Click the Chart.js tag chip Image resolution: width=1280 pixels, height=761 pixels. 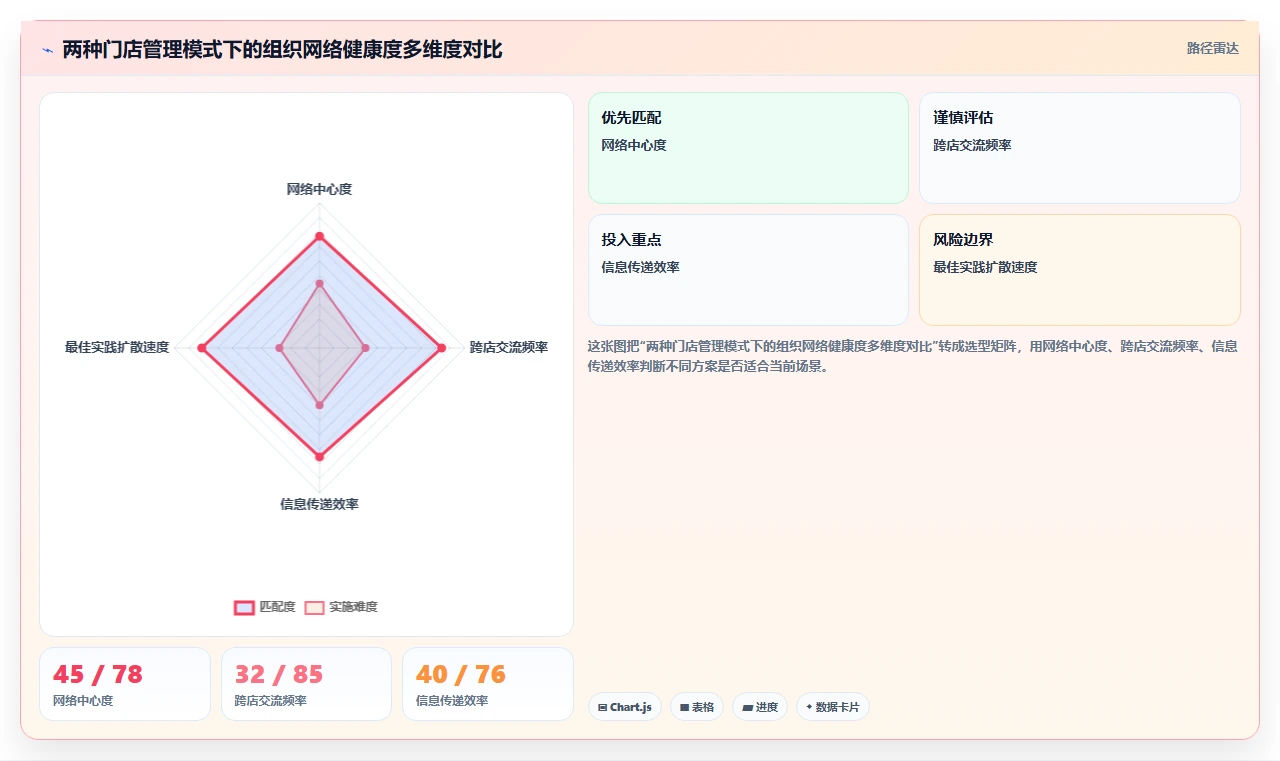[625, 707]
